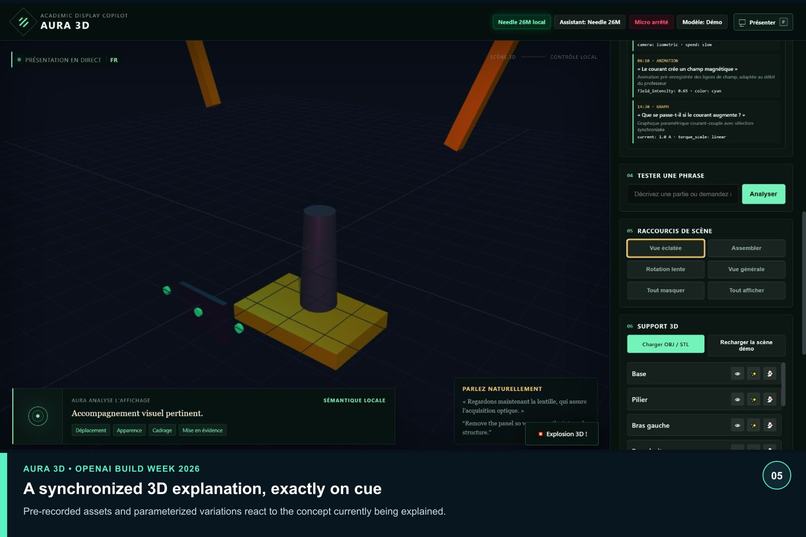Click the Cadrage capability chip
806x537 pixels.
tap(162, 430)
